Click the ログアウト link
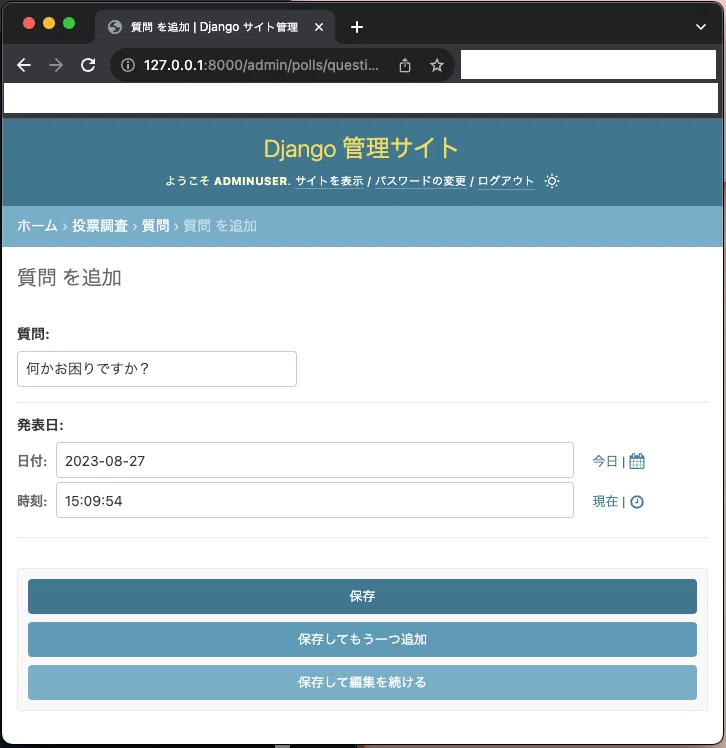 pos(506,181)
